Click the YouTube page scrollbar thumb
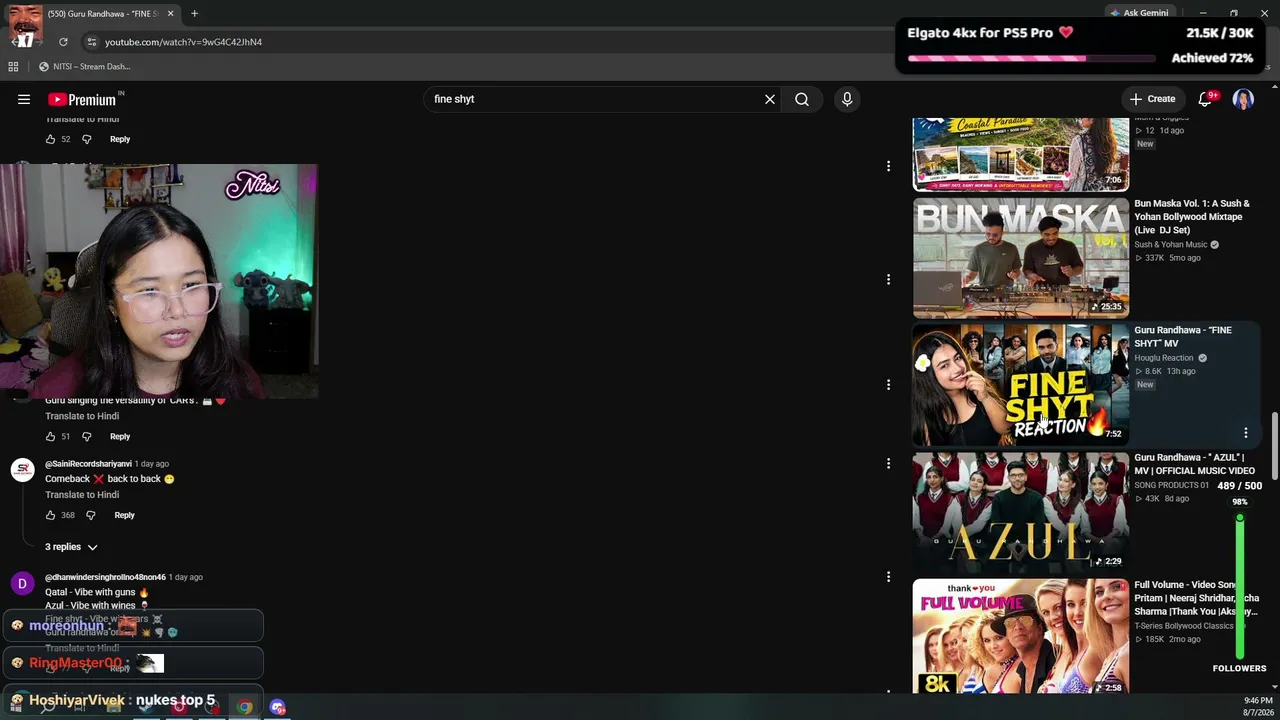1280x720 pixels. tap(1274, 446)
